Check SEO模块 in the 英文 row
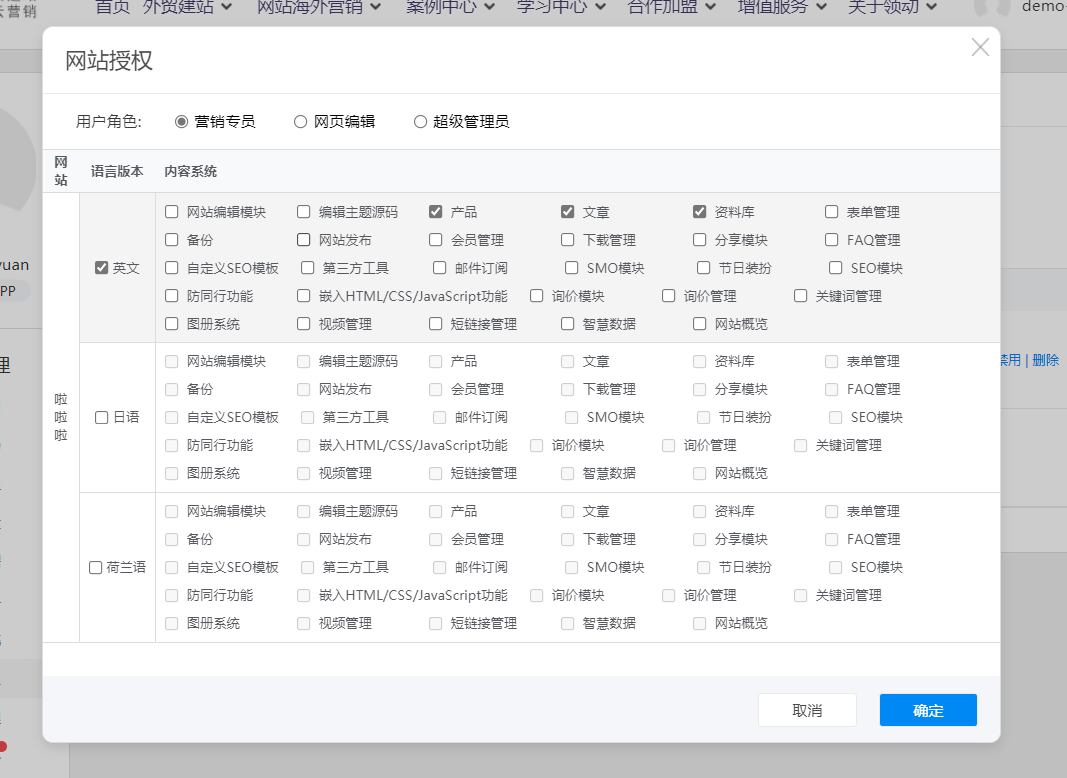The width and height of the screenshot is (1067, 778). (x=836, y=268)
